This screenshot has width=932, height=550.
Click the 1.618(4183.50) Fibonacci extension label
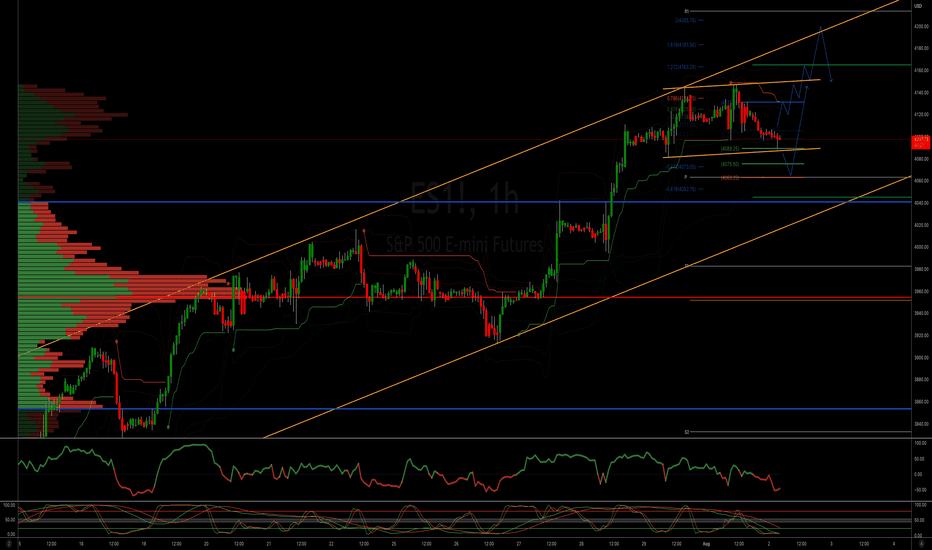pos(681,45)
